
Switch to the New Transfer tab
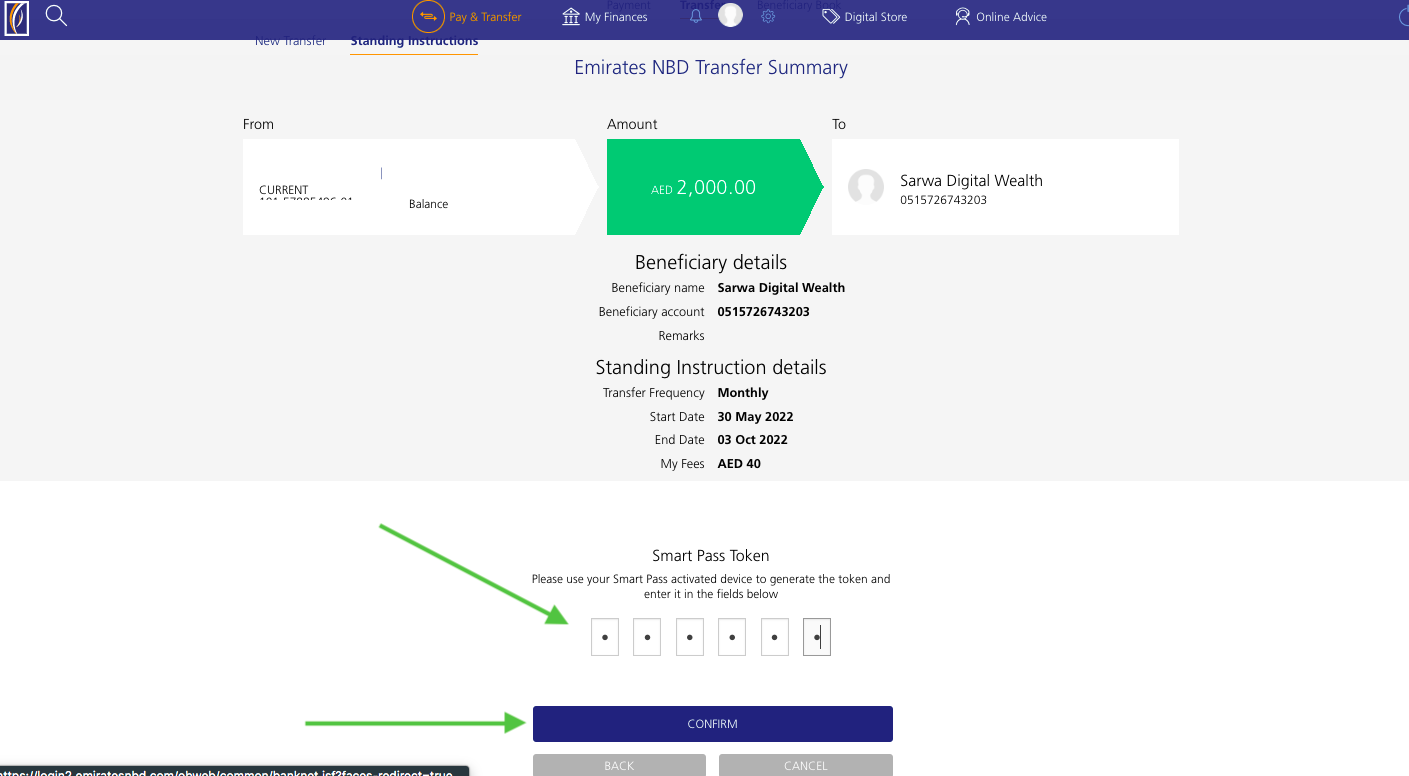point(290,40)
